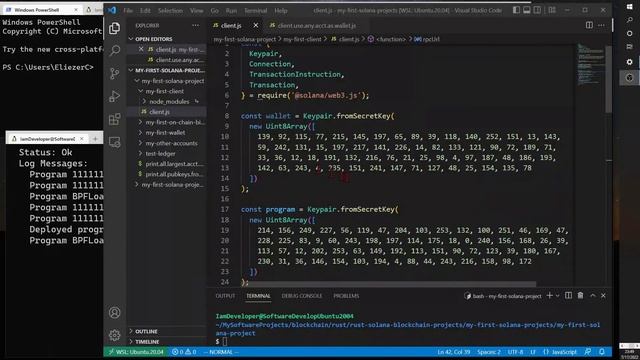Viewport: 640px width, 360px height.
Task: Collapse my-first-solana-project folder
Action: pos(167,81)
